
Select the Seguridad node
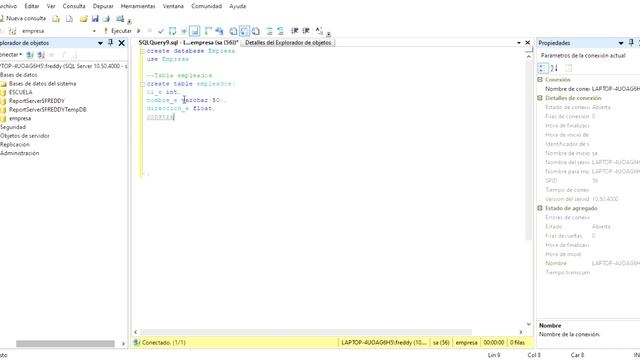click(13, 127)
